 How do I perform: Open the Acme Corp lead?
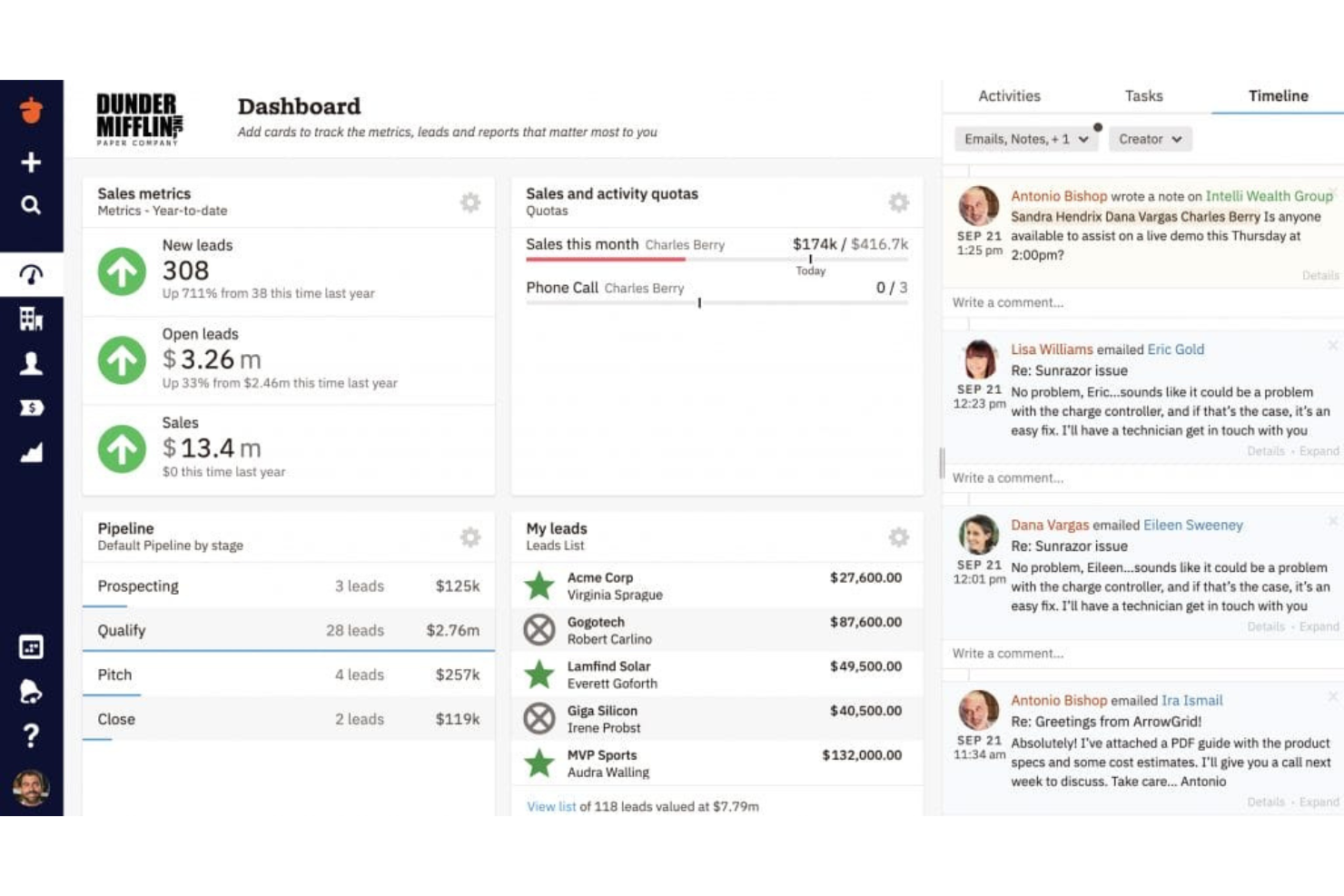coord(600,577)
